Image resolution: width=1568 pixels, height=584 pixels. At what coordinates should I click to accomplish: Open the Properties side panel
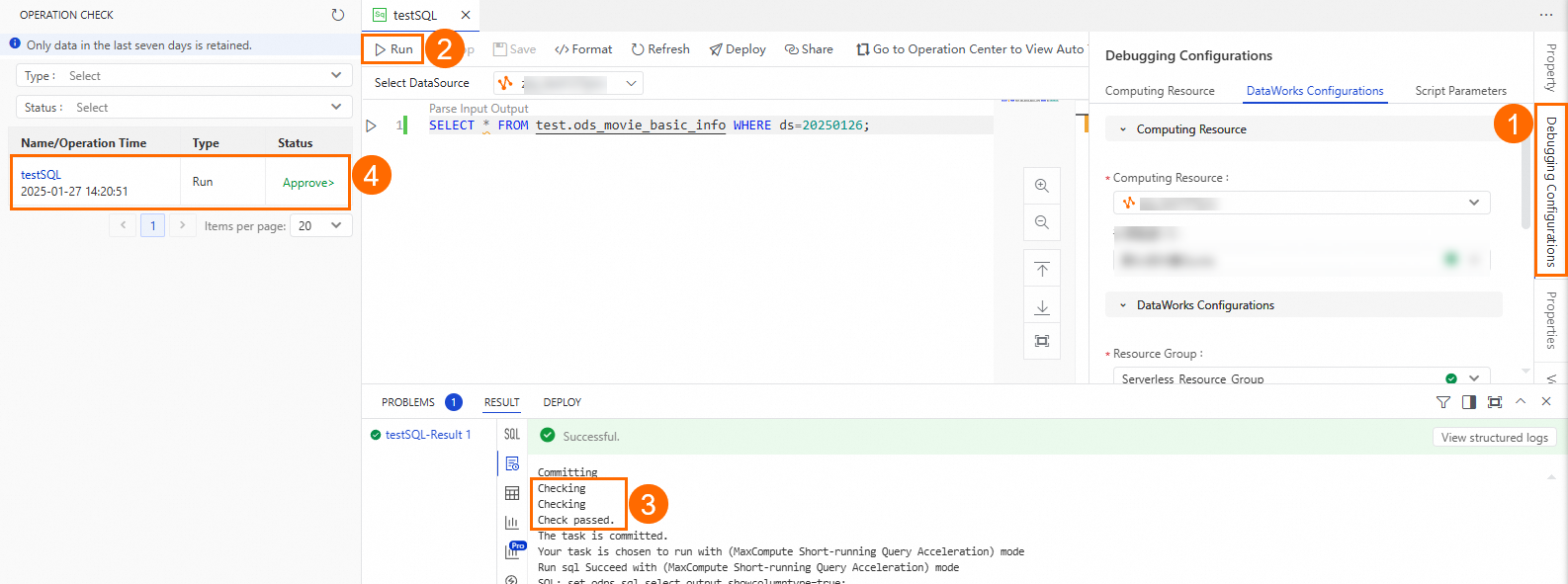(1550, 320)
